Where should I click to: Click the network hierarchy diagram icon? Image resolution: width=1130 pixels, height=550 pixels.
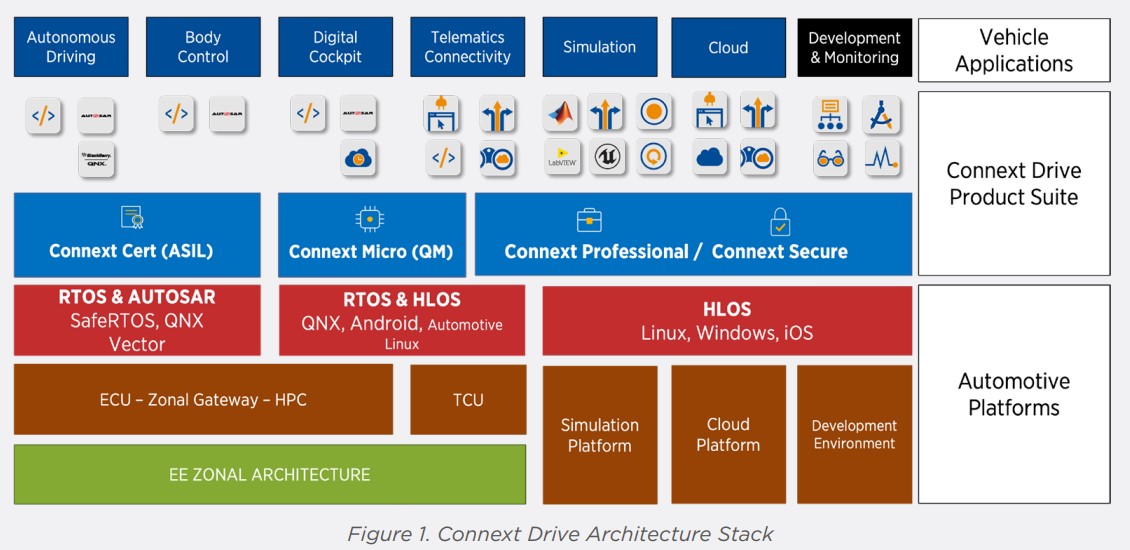tap(830, 115)
